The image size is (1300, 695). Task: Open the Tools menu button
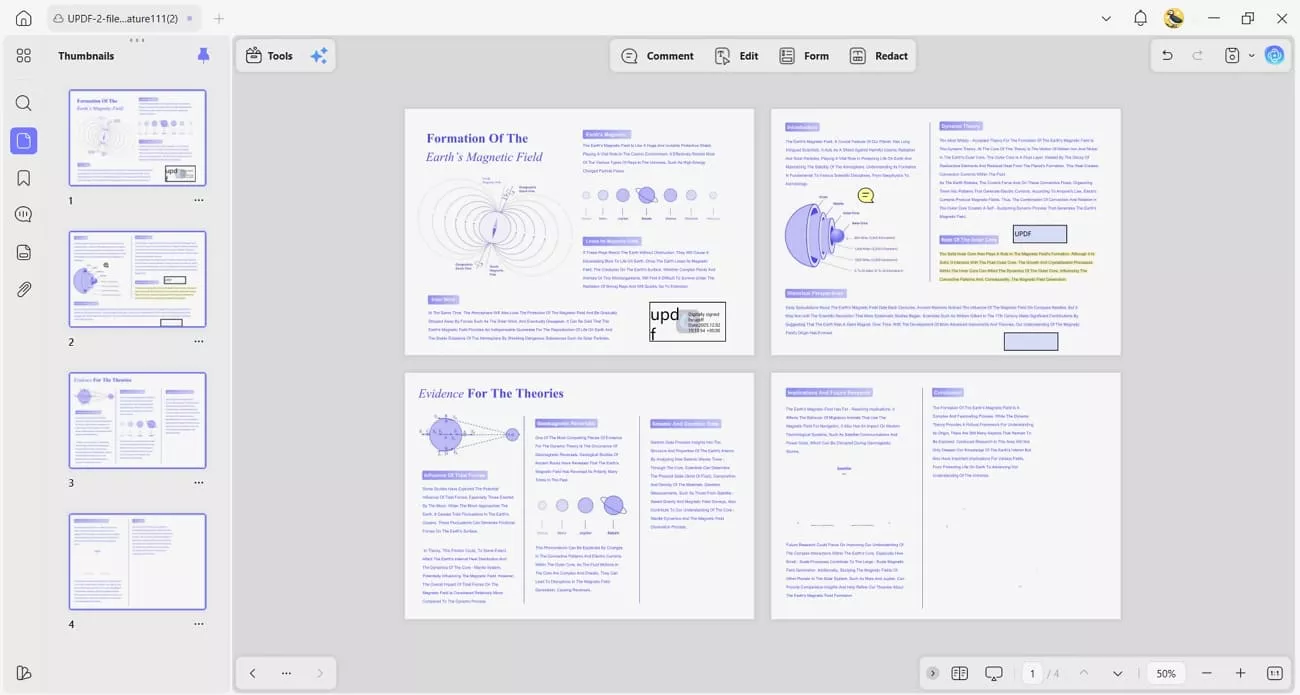click(x=268, y=55)
